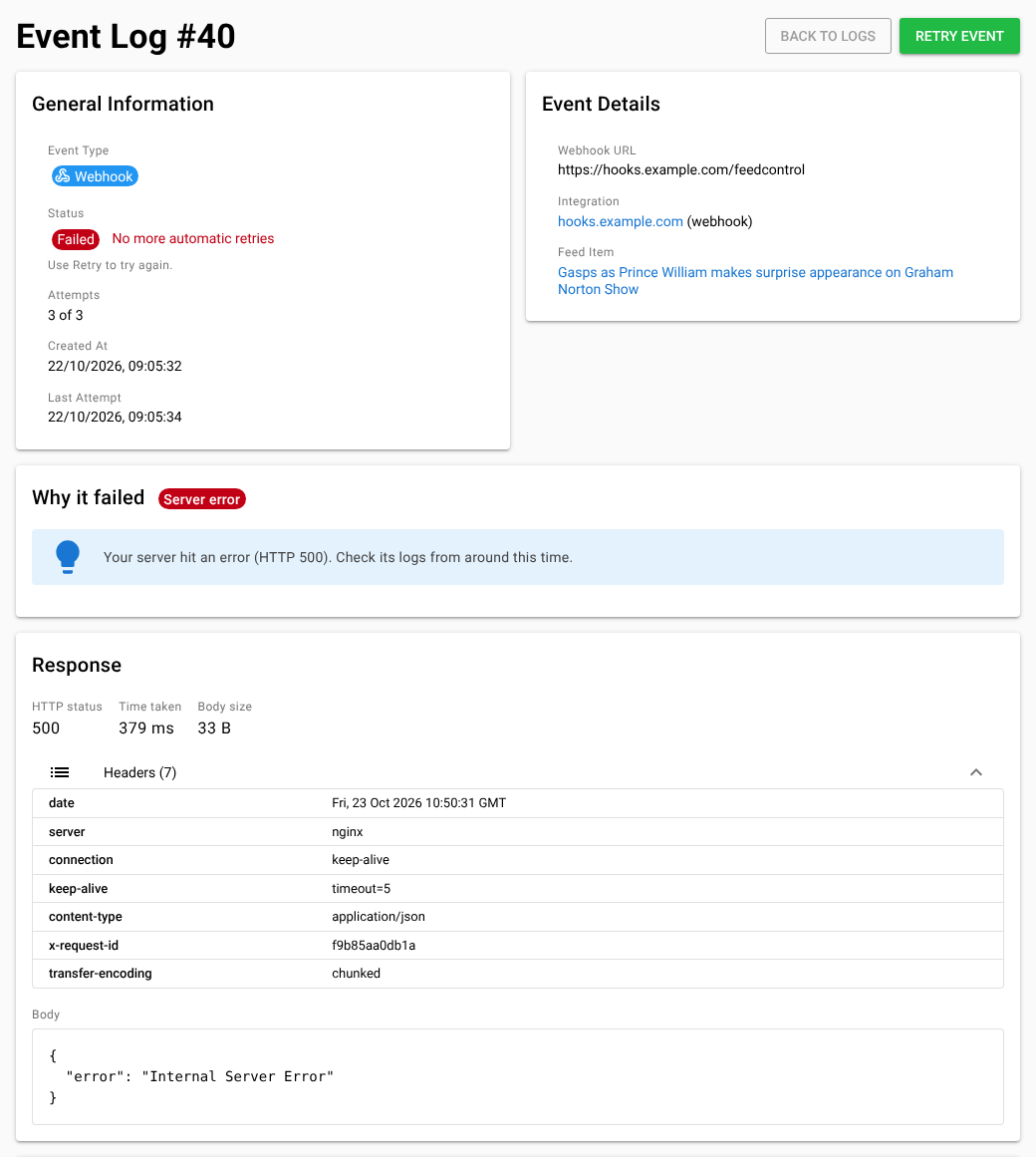The image size is (1036, 1157).
Task: Click the 3 of 3 attempts value
Action: [x=66, y=315]
